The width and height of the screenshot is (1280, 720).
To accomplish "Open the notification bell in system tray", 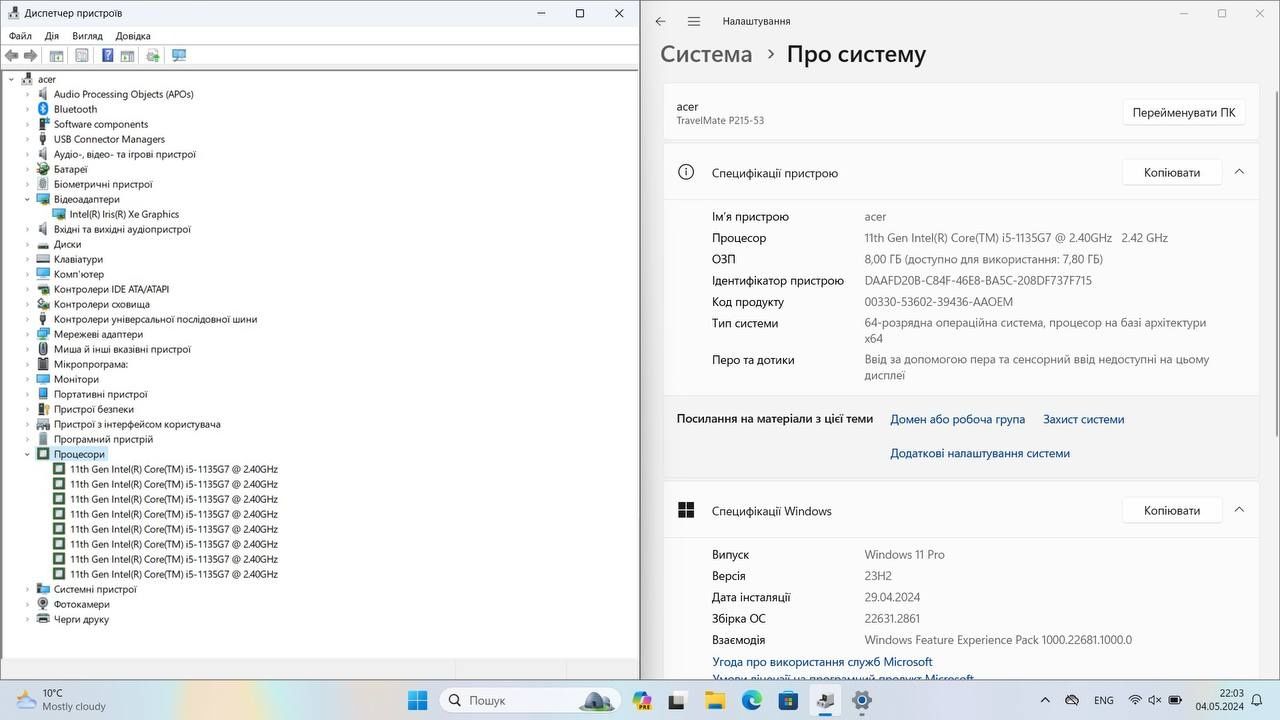I will point(1258,700).
